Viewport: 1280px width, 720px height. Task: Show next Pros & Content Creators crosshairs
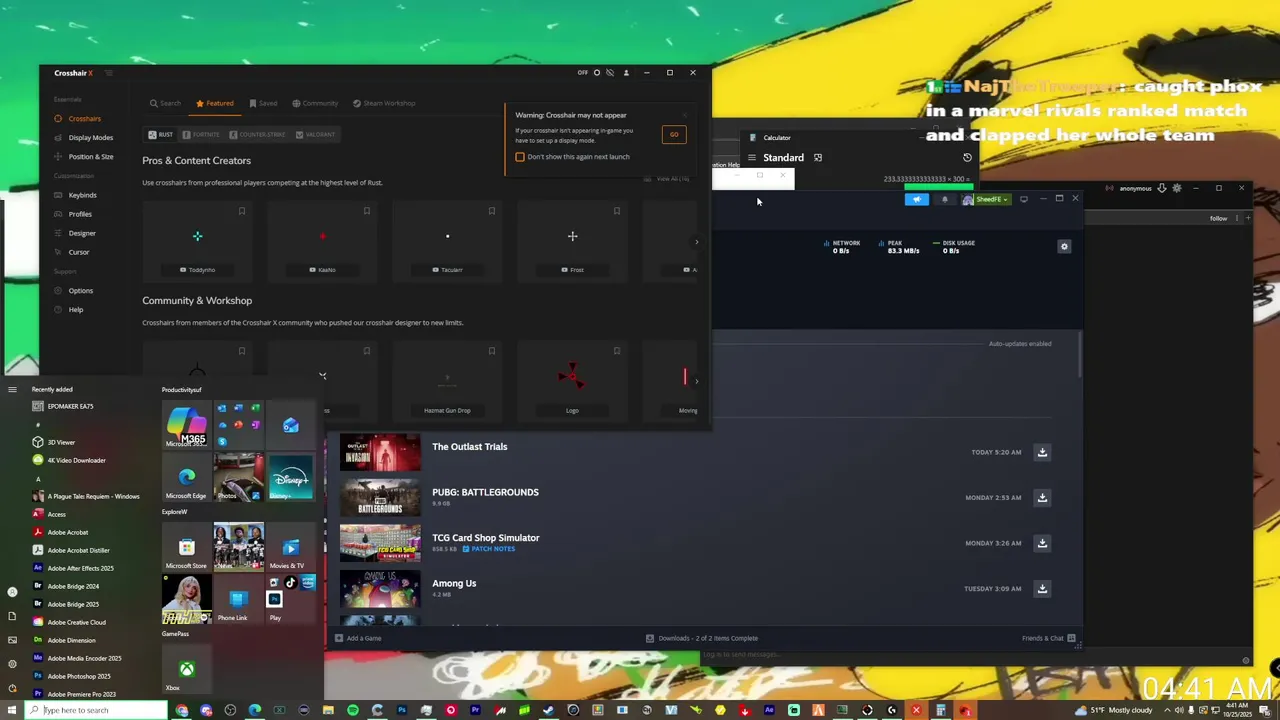tap(696, 241)
